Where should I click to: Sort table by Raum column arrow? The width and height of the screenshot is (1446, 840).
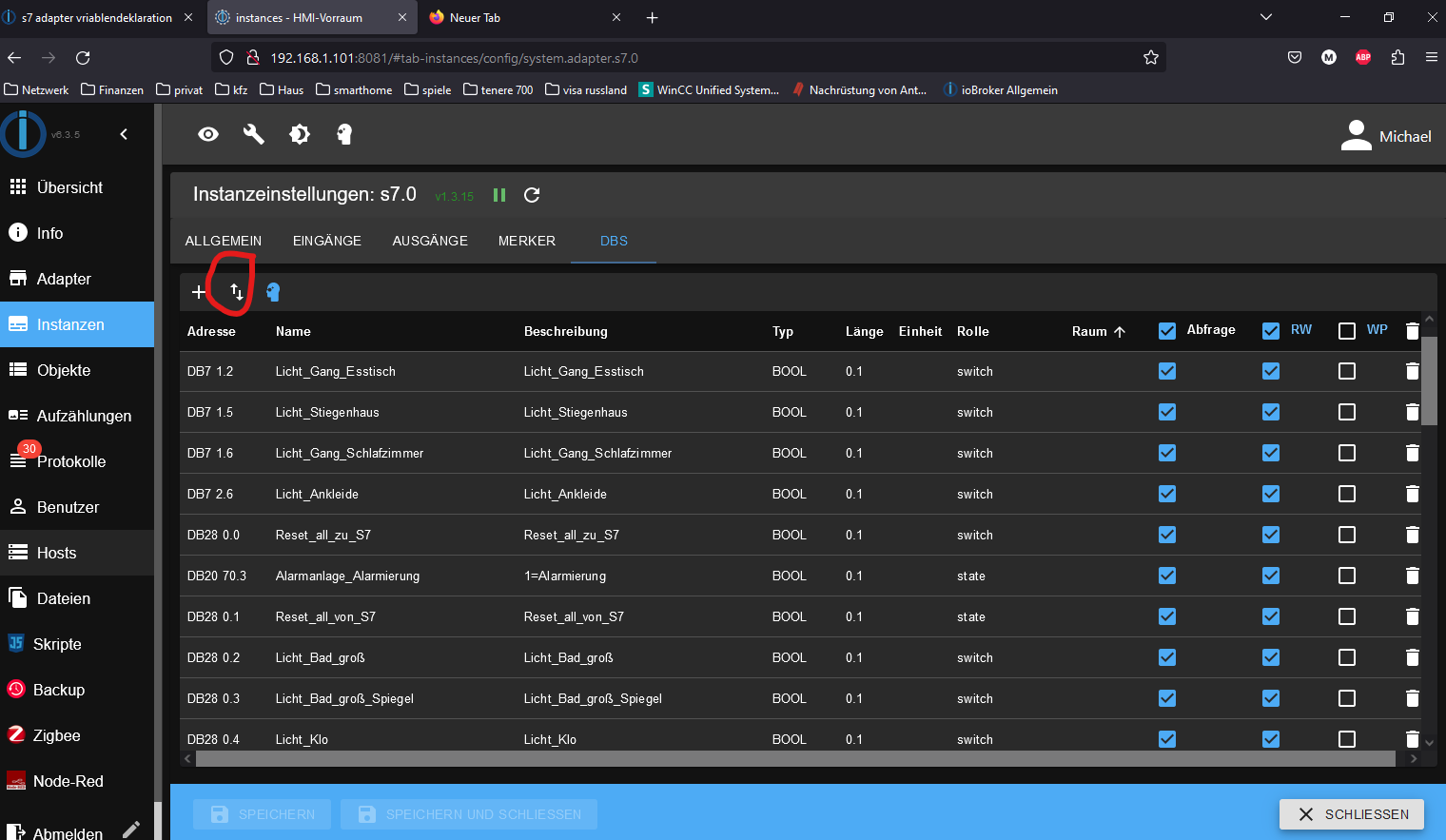1120,332
